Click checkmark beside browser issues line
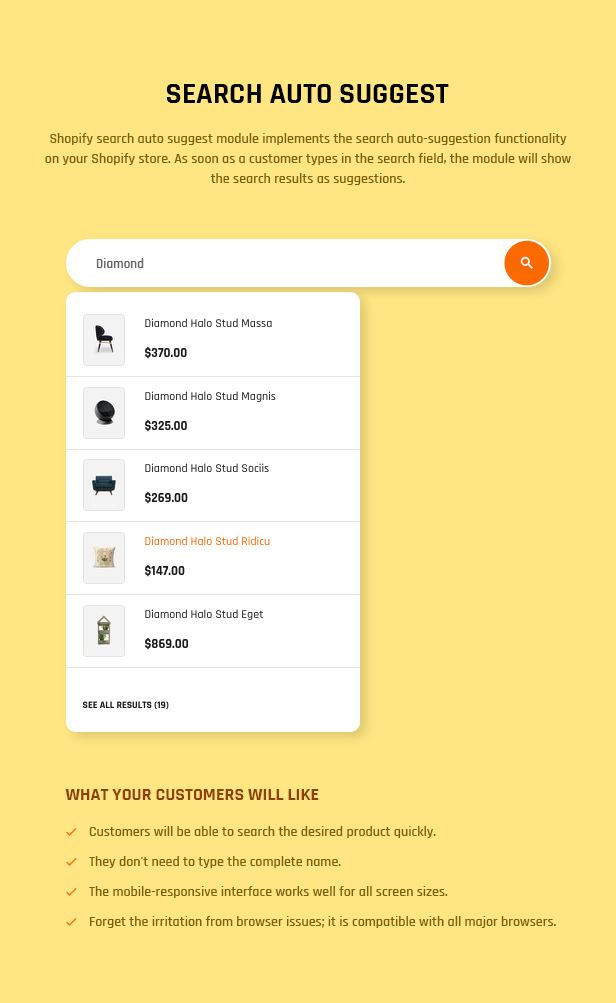This screenshot has height=1003, width=616. 71,922
